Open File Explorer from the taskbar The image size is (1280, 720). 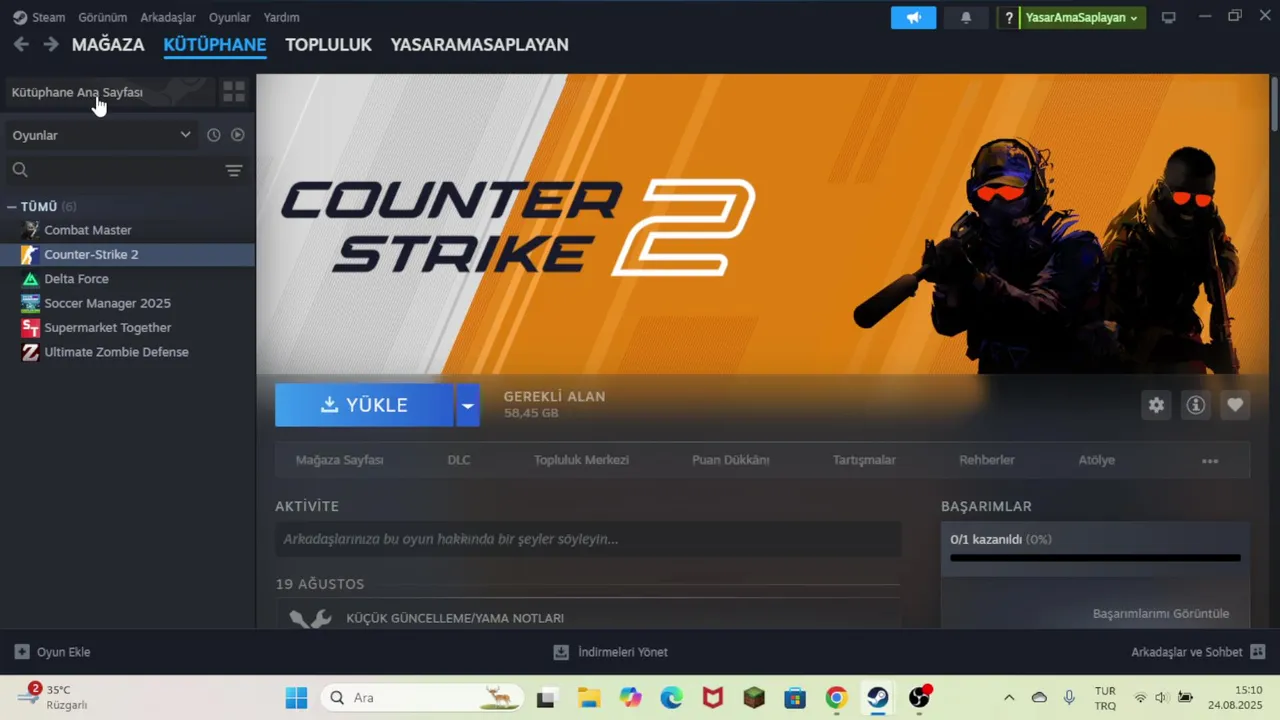click(x=588, y=697)
